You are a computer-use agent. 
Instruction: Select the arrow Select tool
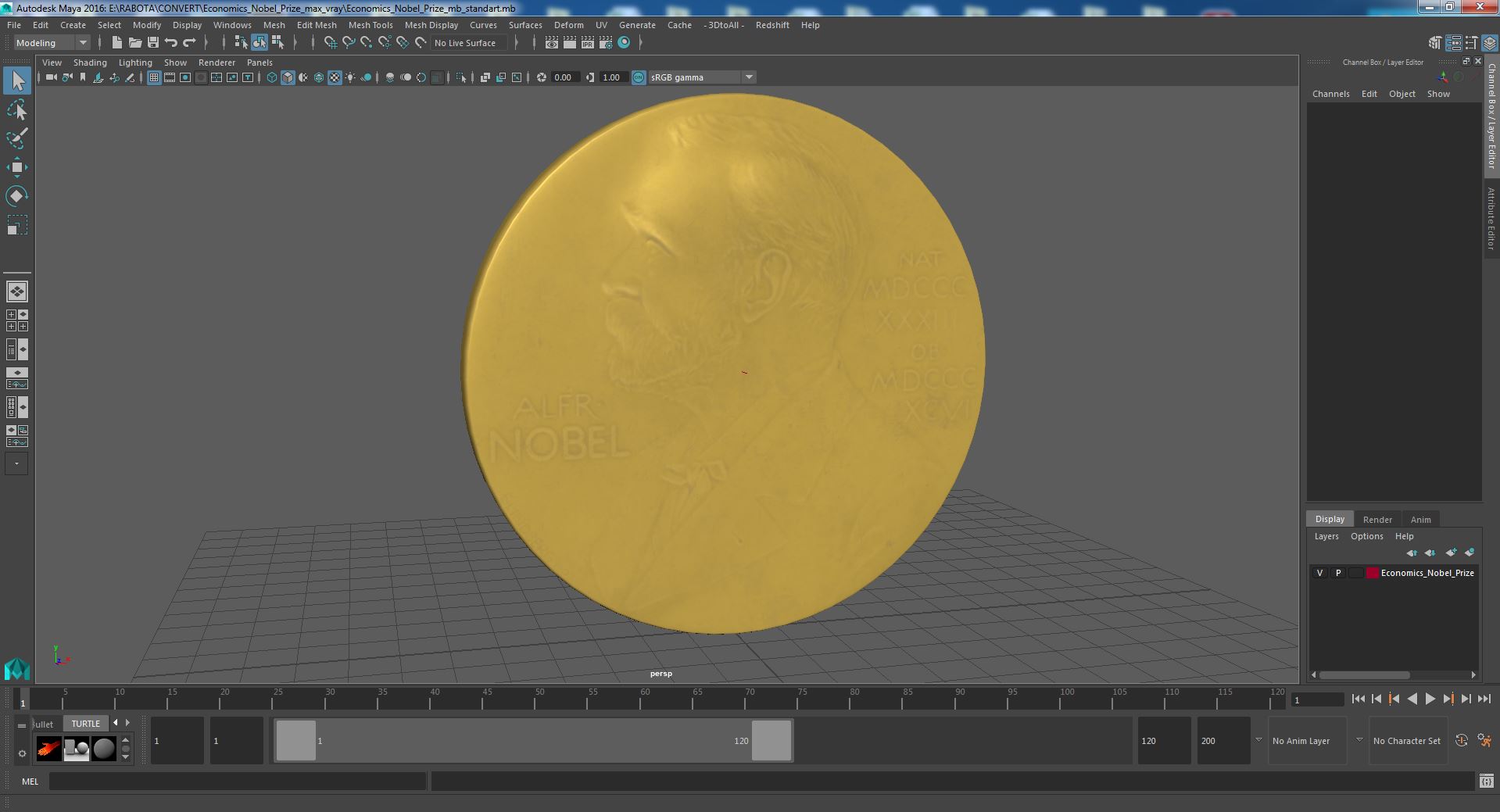(x=17, y=80)
